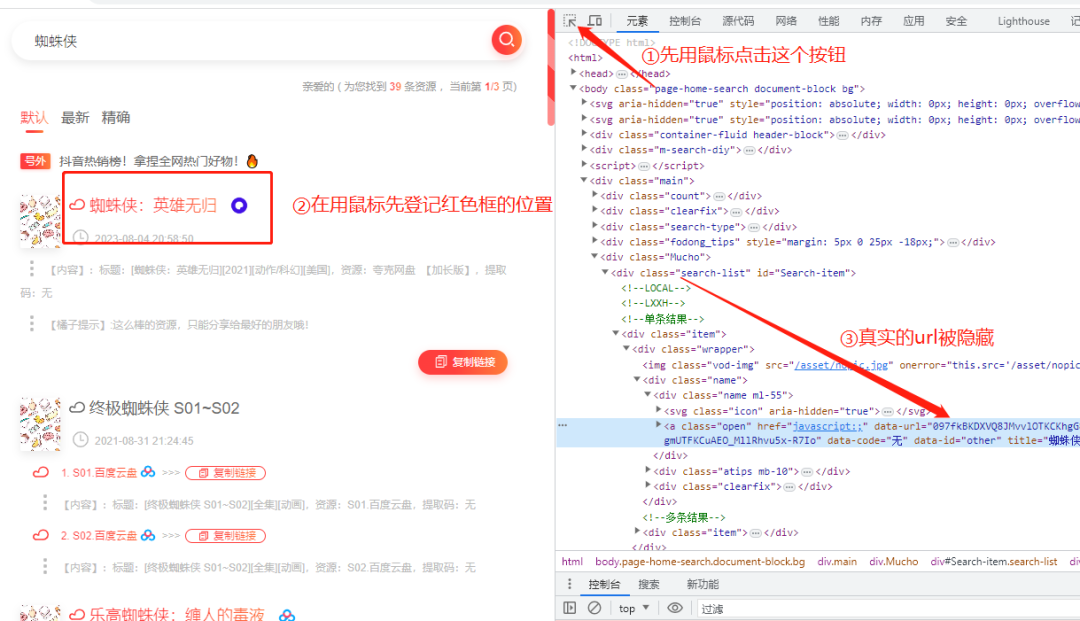The height and width of the screenshot is (621, 1080).
Task: Expand the container-fluid header-block div
Action: 584,133
